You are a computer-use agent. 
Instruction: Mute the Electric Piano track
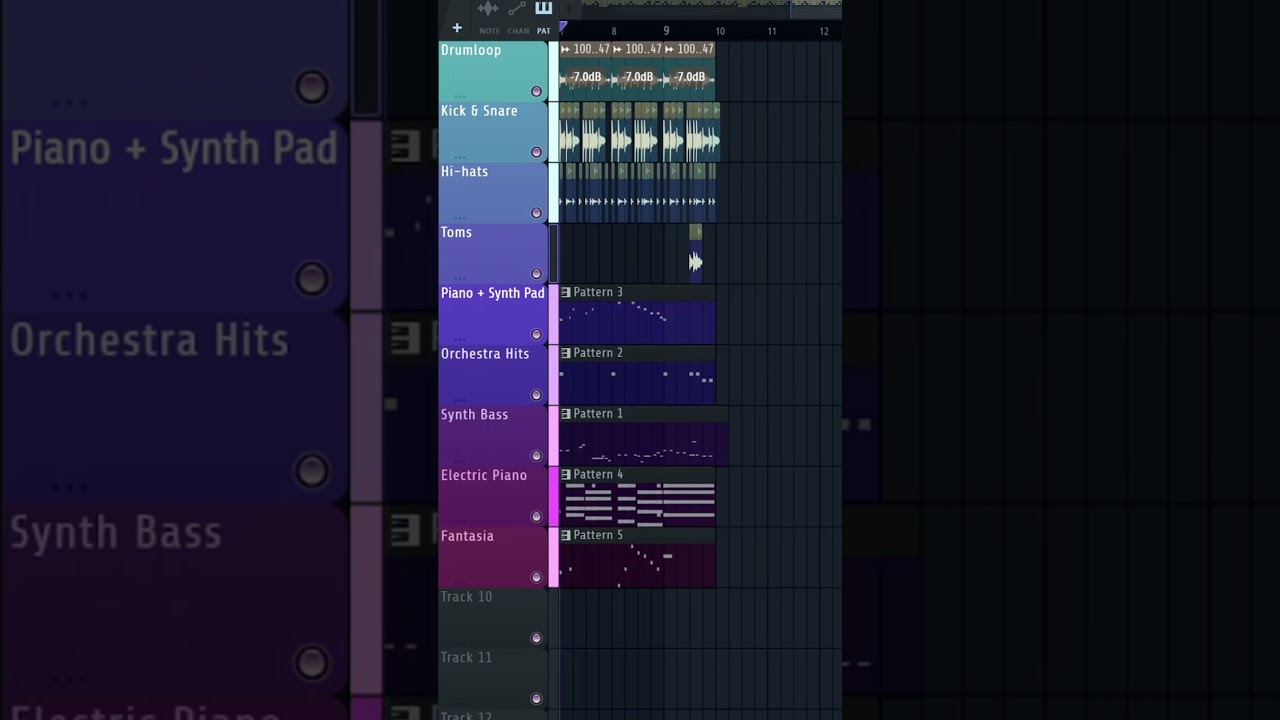(x=536, y=516)
